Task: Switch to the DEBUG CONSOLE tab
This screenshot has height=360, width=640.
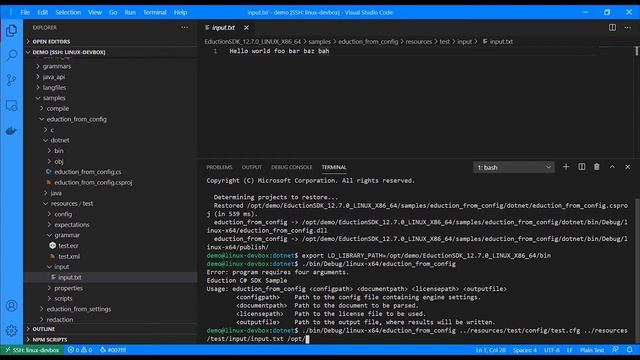Action: click(291, 167)
